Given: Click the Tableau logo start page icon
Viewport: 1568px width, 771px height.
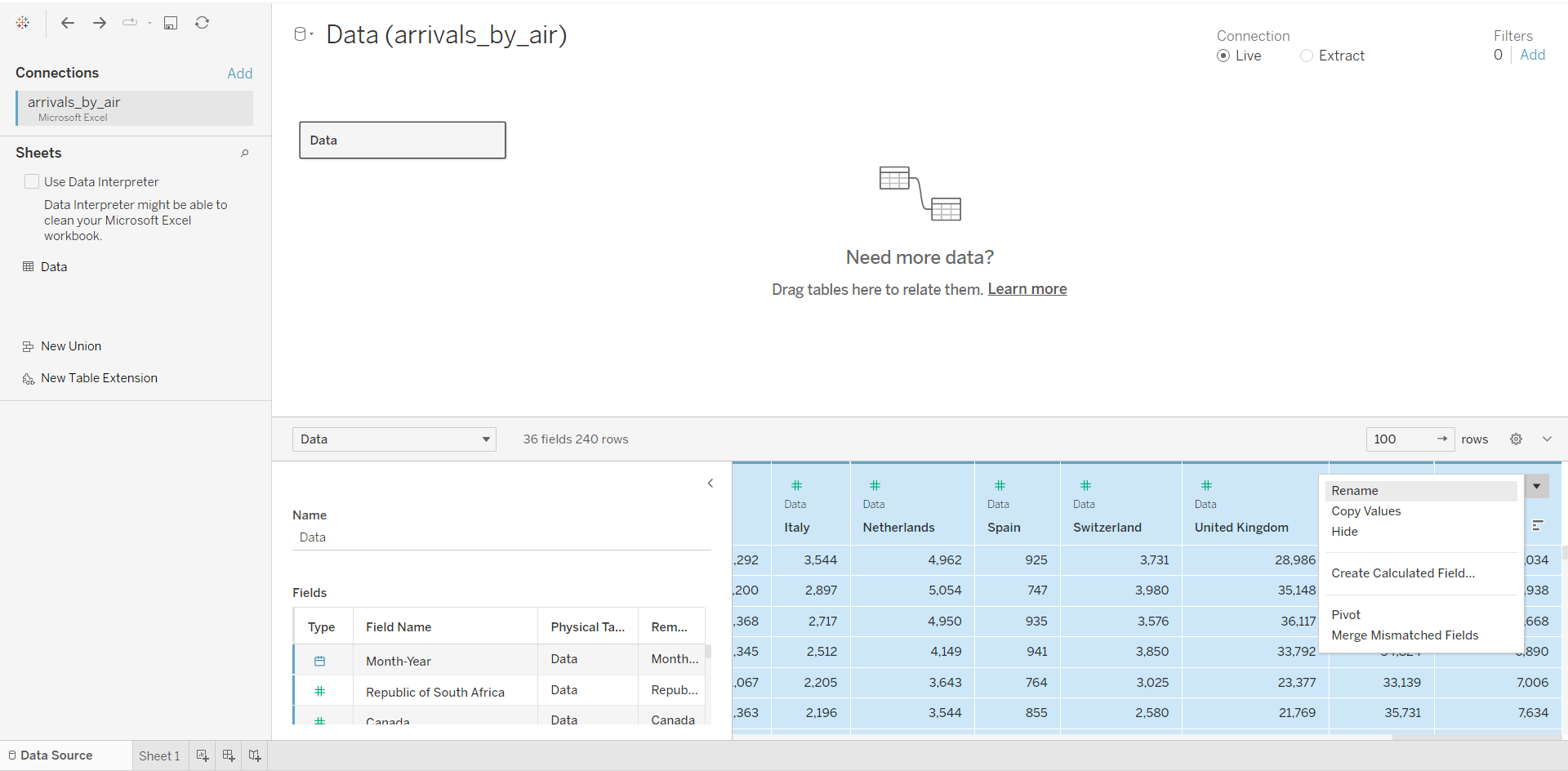Looking at the screenshot, I should (x=23, y=23).
